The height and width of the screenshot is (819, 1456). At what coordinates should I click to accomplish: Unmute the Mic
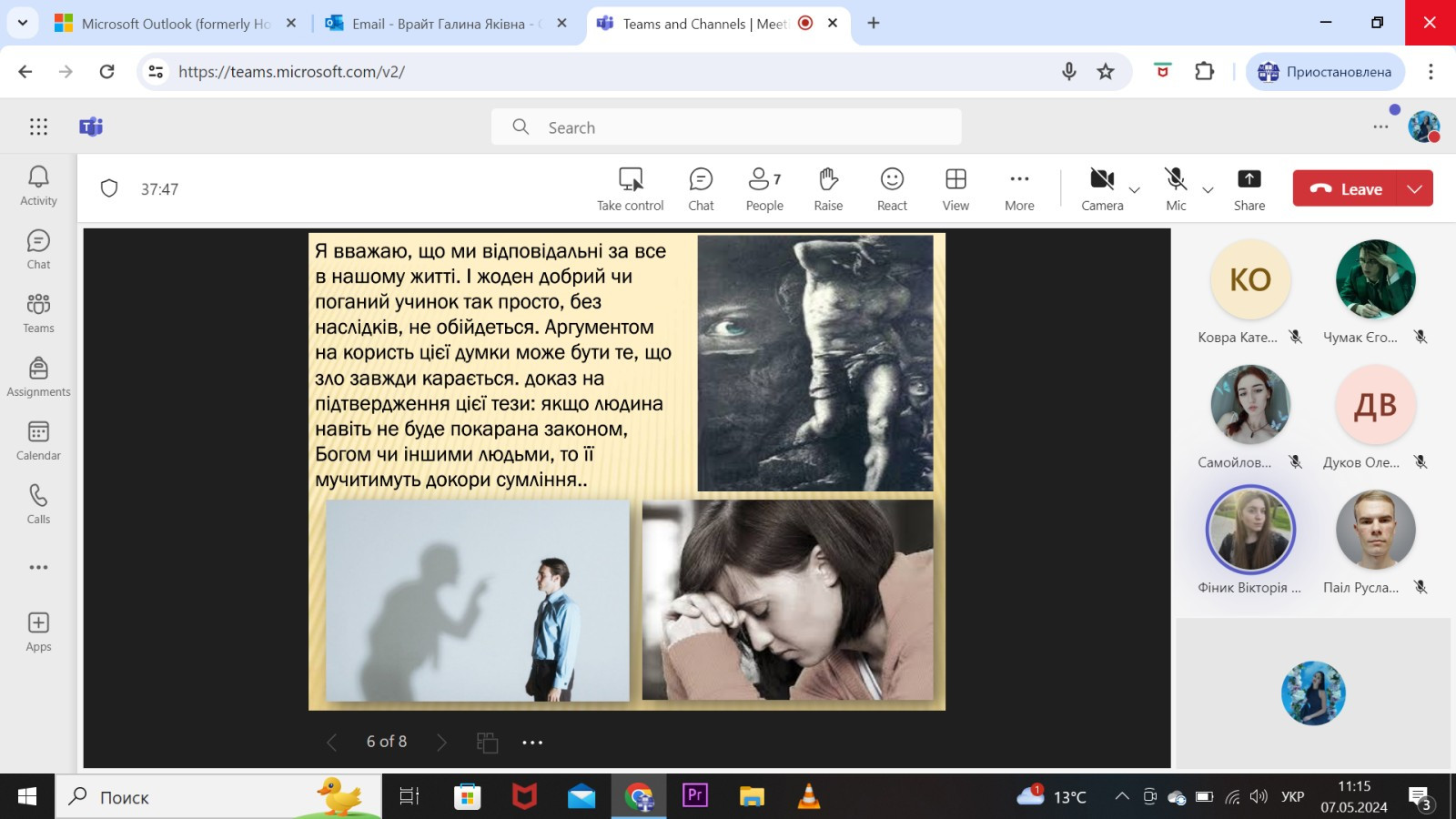pos(1176,188)
